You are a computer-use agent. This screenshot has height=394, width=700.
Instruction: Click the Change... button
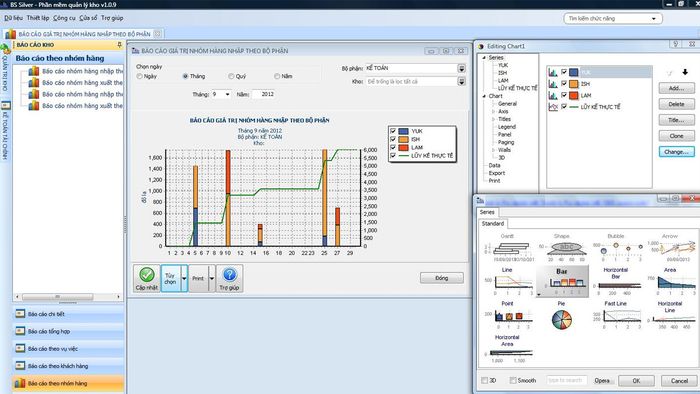[676, 152]
